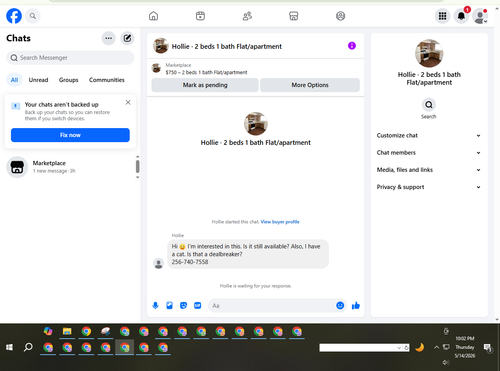Choose a GIF icon
Screen dimensions: 500x371
tap(198, 305)
